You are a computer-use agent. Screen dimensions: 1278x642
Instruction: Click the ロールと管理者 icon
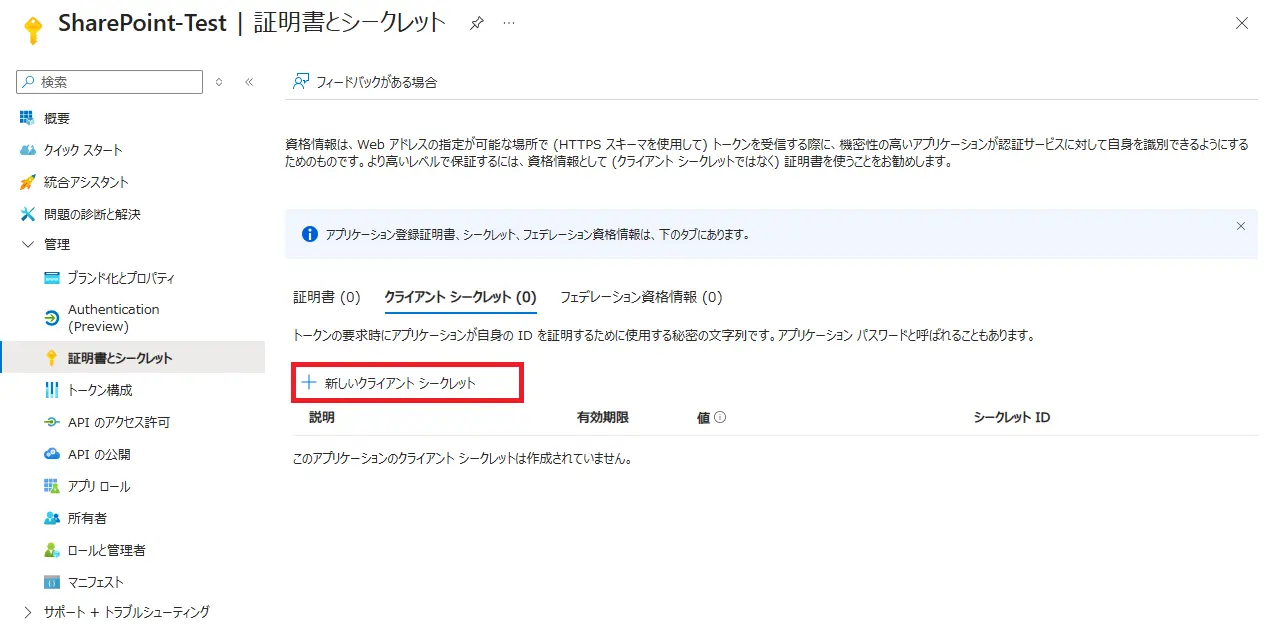[x=52, y=550]
